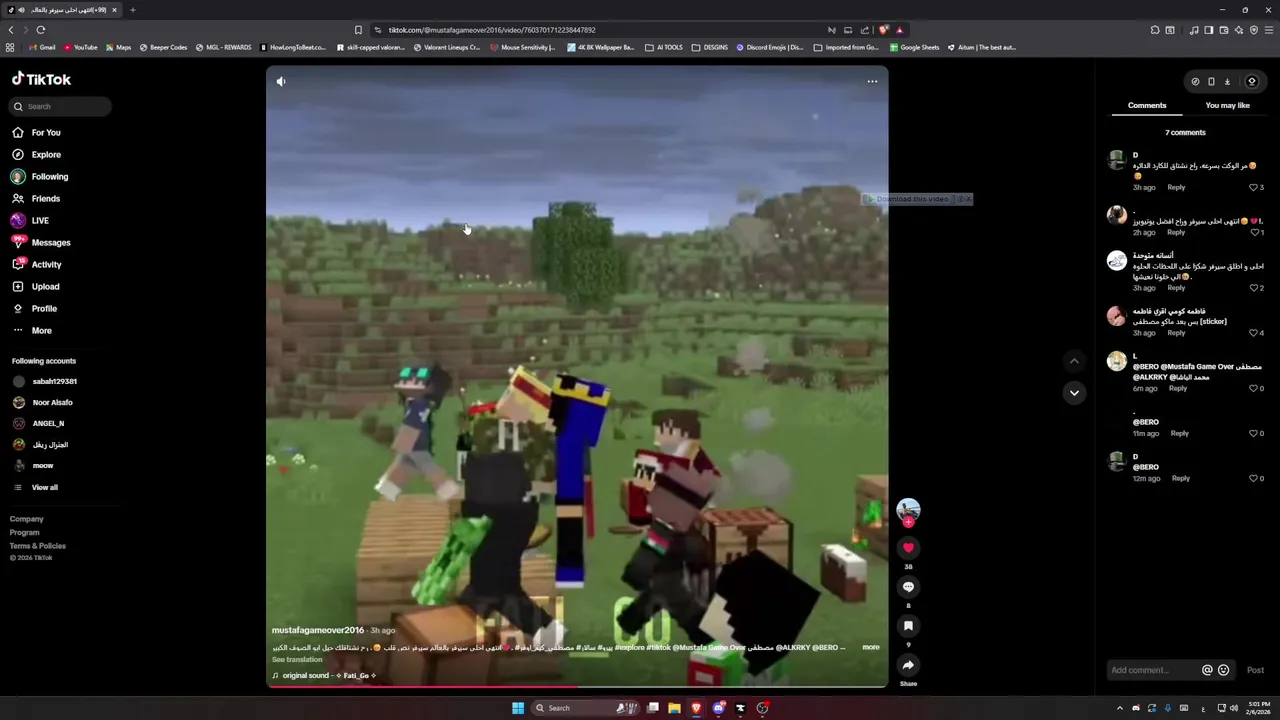Bookmark the video with the favorites icon

pos(908,626)
